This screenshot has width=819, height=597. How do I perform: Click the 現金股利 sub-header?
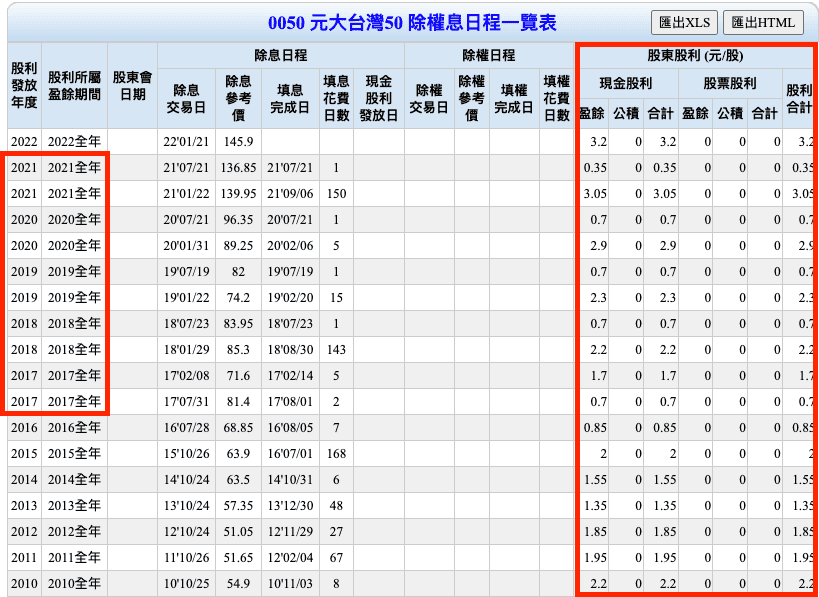click(625, 84)
